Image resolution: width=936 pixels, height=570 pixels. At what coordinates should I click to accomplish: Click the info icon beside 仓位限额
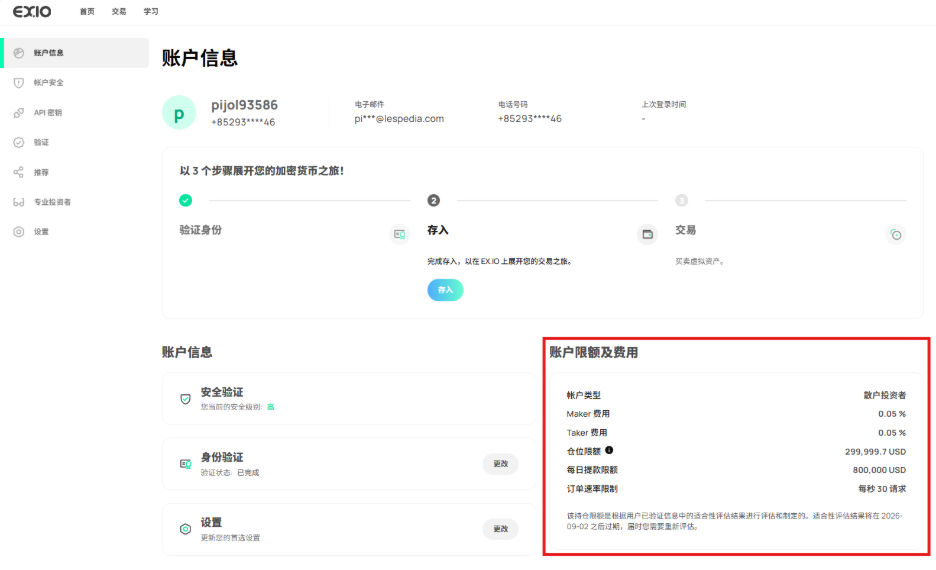pyautogui.click(x=610, y=451)
